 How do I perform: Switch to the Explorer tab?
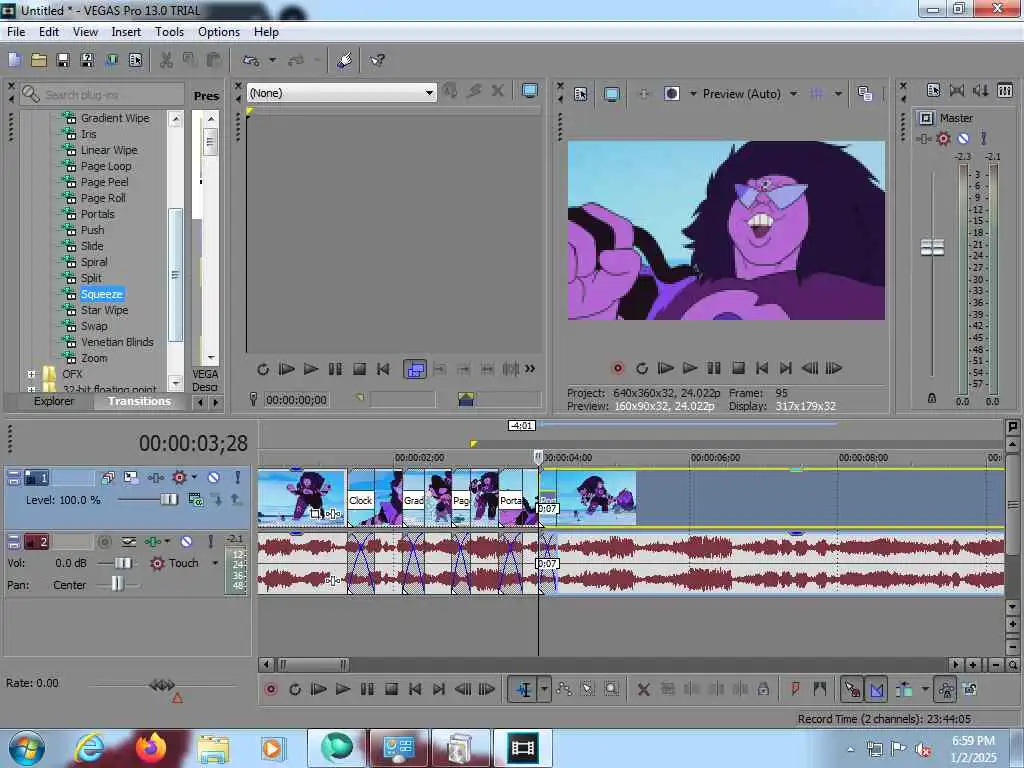pos(54,401)
